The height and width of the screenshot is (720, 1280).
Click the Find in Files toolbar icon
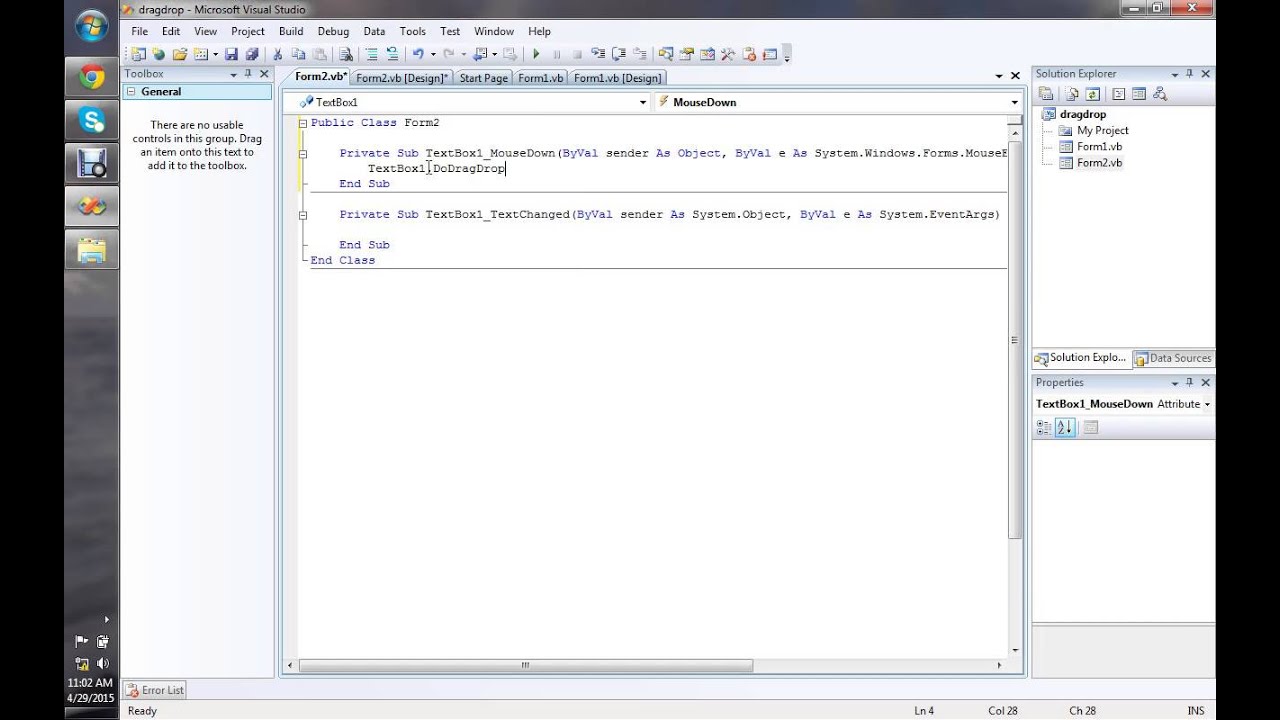coord(346,55)
